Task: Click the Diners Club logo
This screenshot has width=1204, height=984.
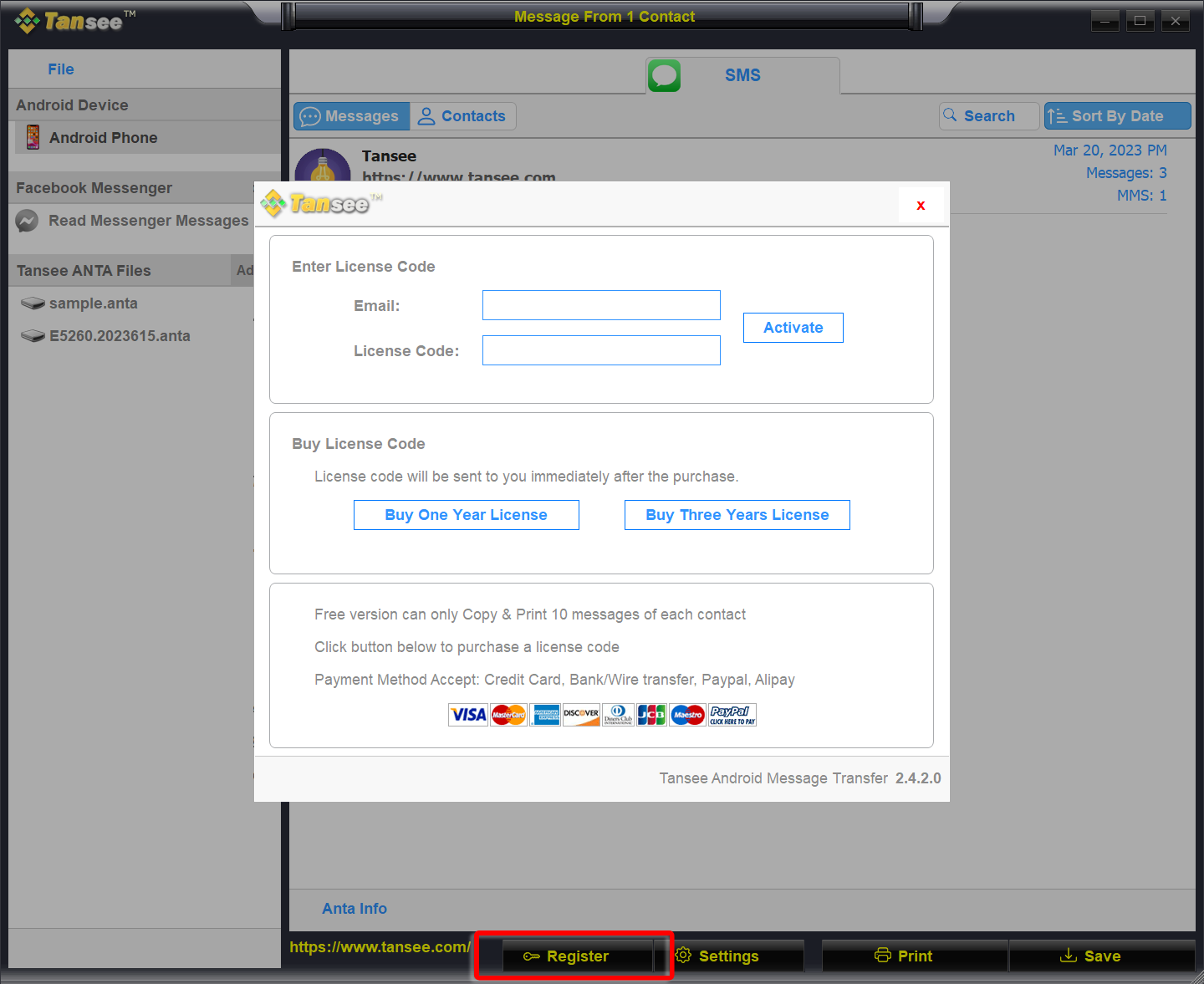Action: pos(618,715)
